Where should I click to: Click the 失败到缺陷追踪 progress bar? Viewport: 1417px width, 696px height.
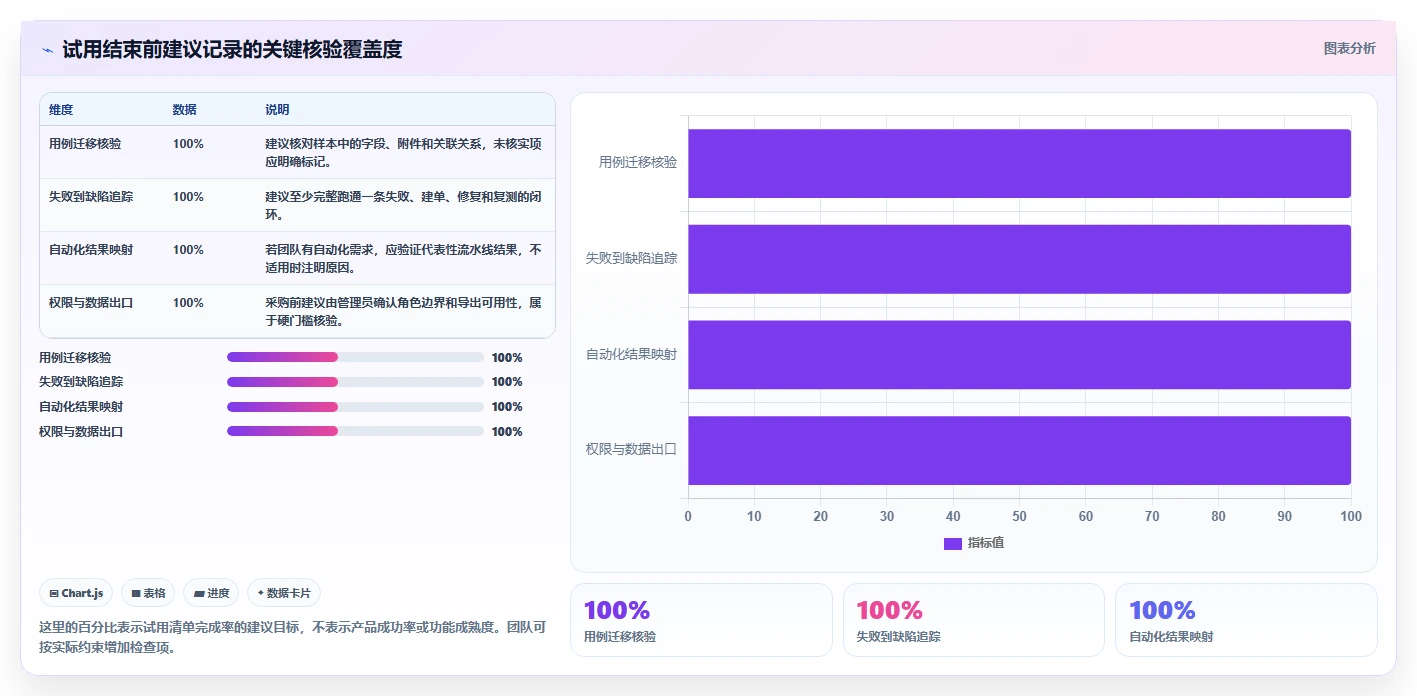pyautogui.click(x=355, y=382)
